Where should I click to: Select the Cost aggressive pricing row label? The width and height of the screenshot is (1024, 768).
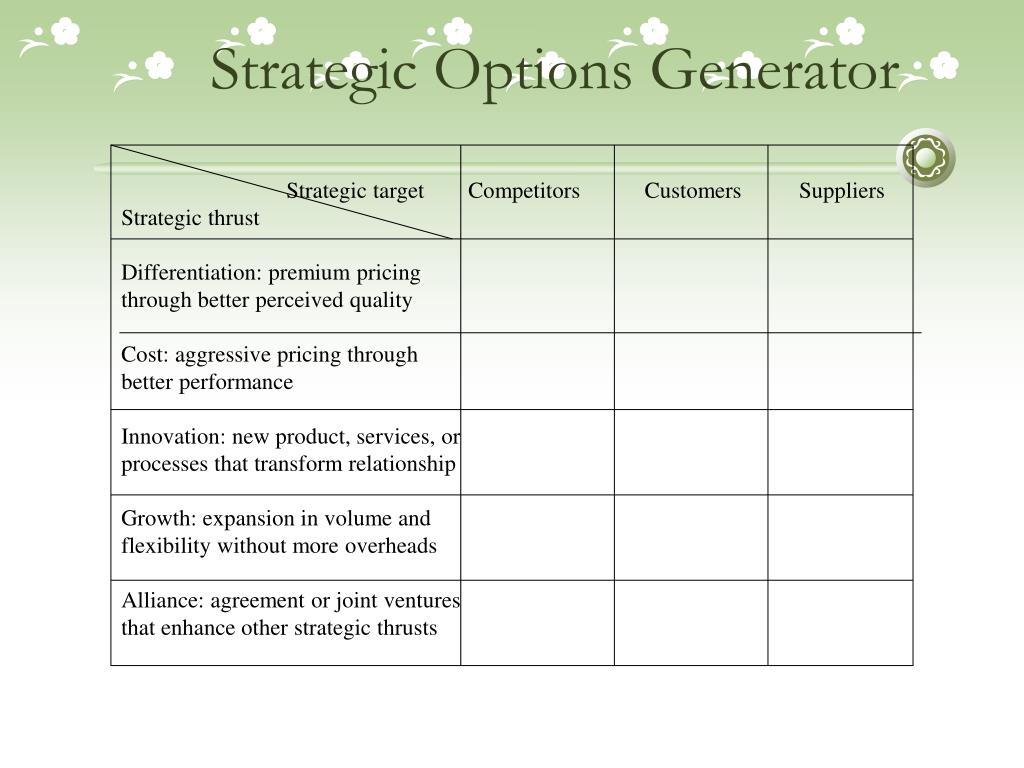(x=269, y=368)
